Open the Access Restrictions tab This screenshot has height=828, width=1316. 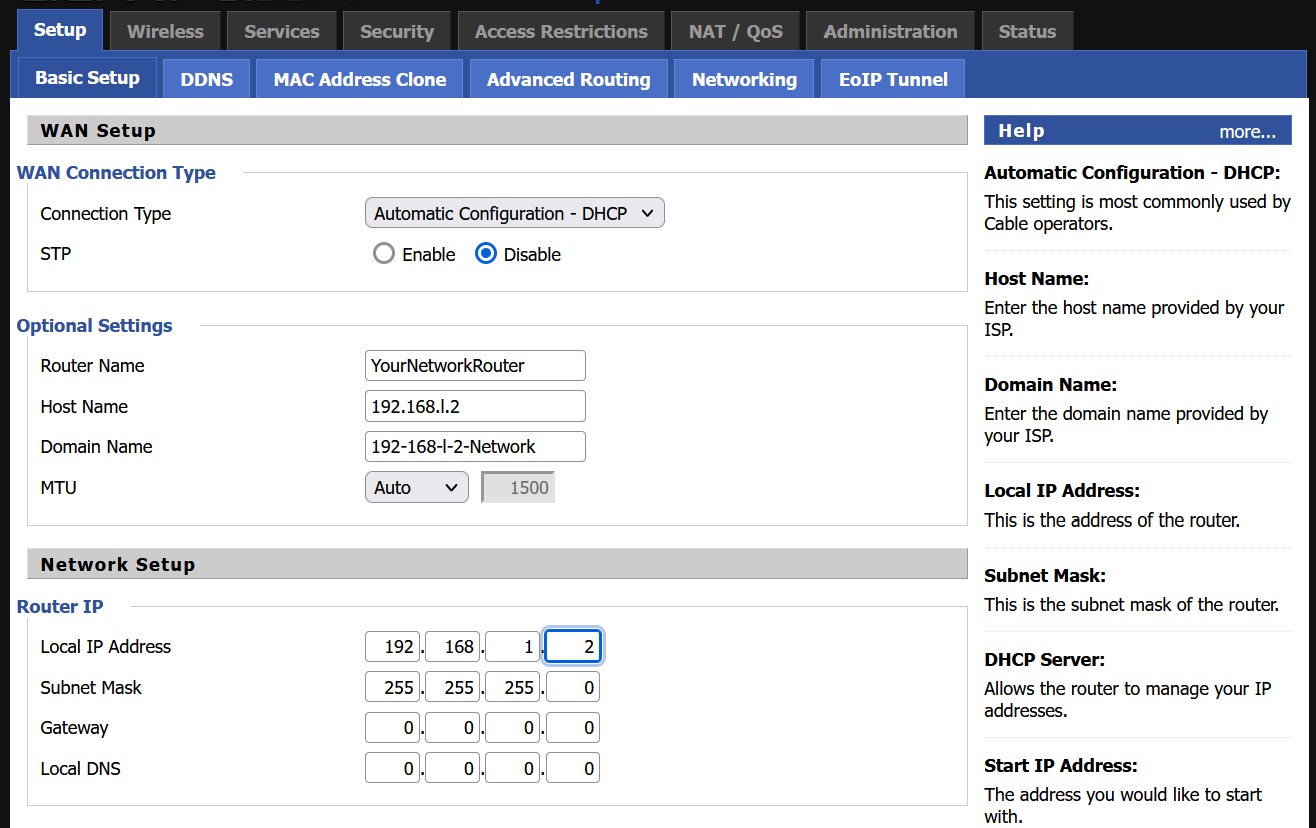(x=561, y=31)
